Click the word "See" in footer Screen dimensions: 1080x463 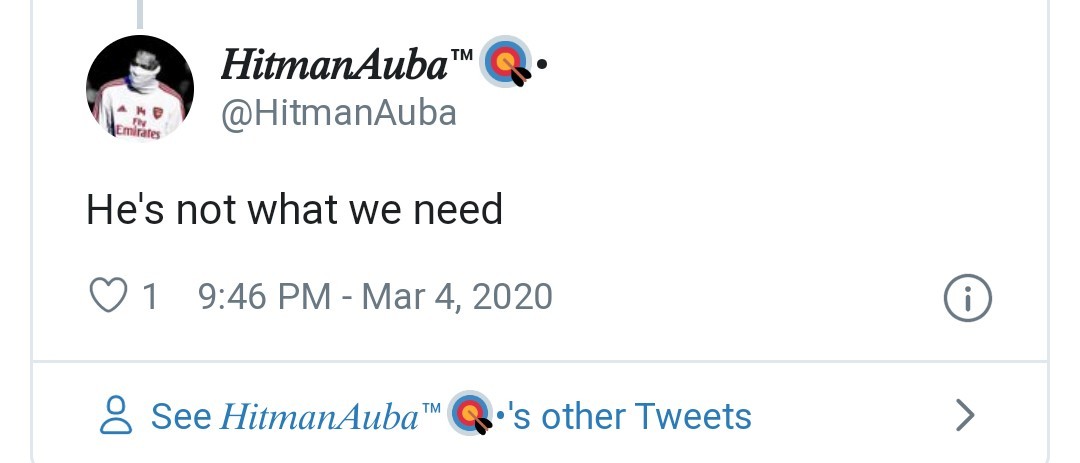pos(181,416)
